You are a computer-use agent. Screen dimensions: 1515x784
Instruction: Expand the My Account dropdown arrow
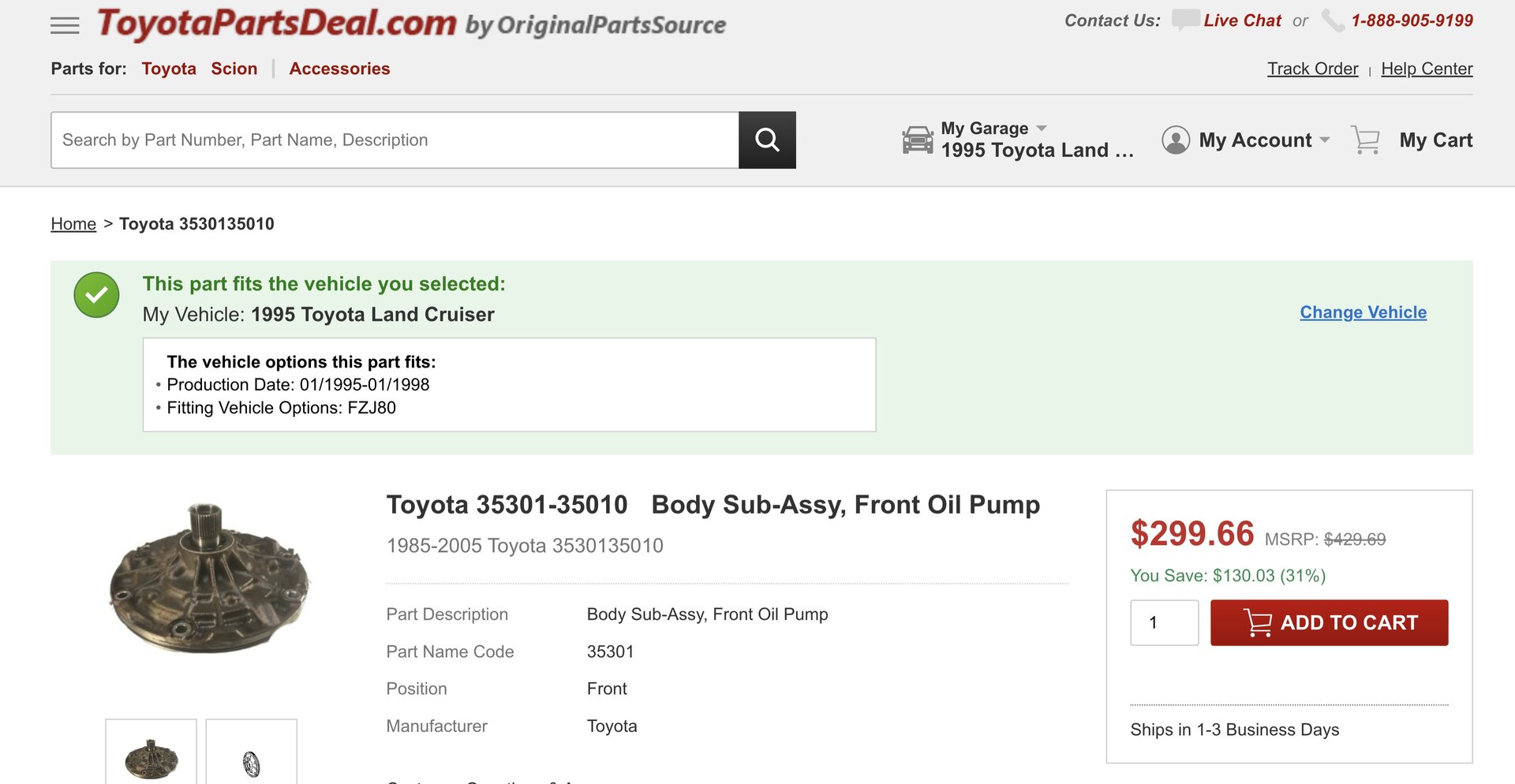click(1325, 140)
